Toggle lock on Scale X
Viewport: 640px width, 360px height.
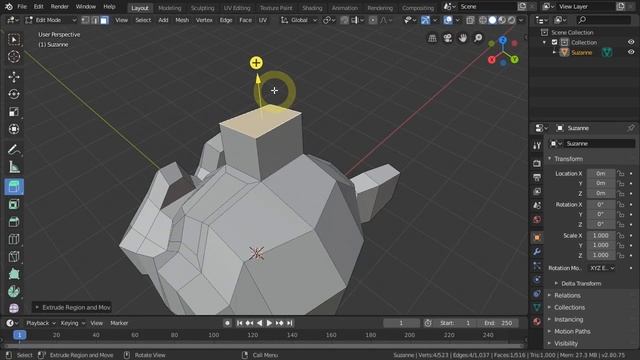click(x=621, y=236)
